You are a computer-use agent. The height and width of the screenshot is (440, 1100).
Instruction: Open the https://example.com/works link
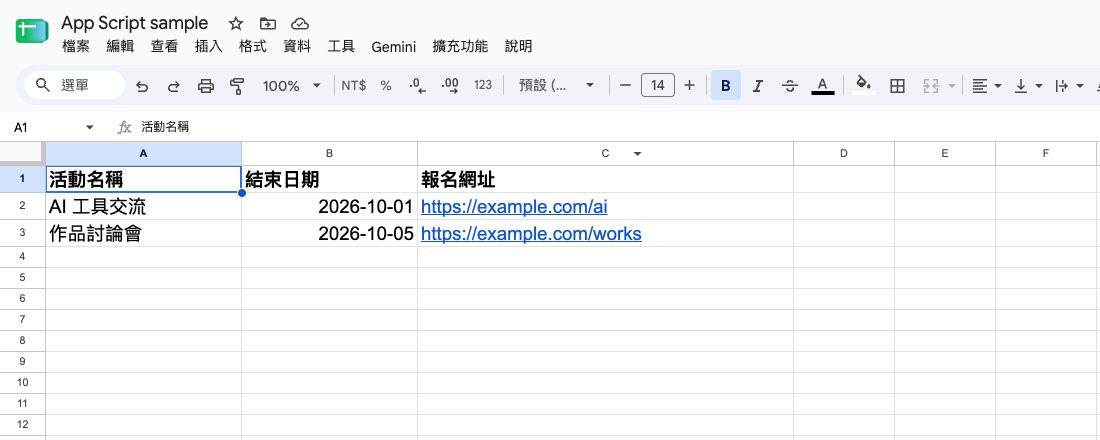click(531, 234)
